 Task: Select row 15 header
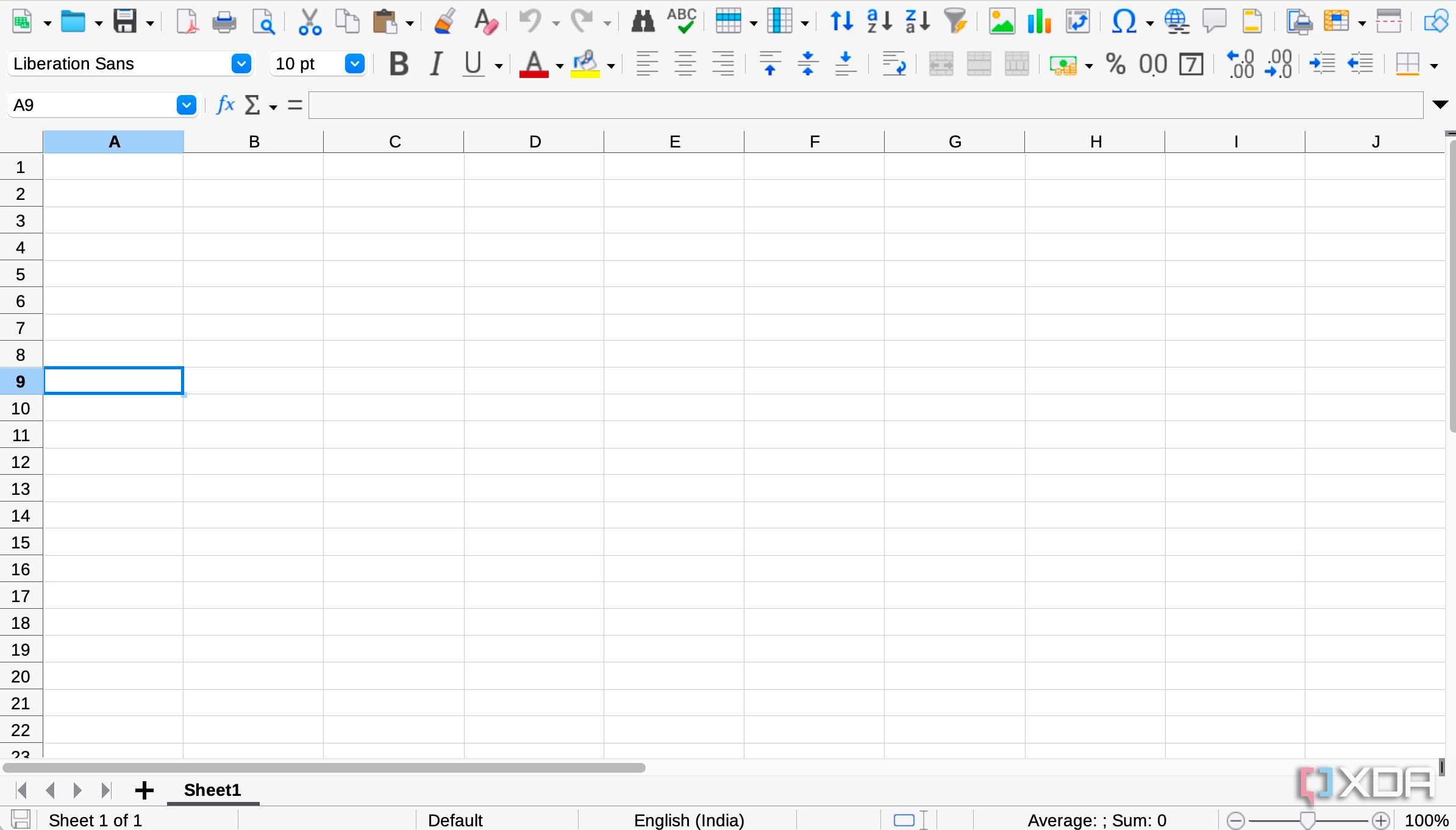click(x=21, y=542)
